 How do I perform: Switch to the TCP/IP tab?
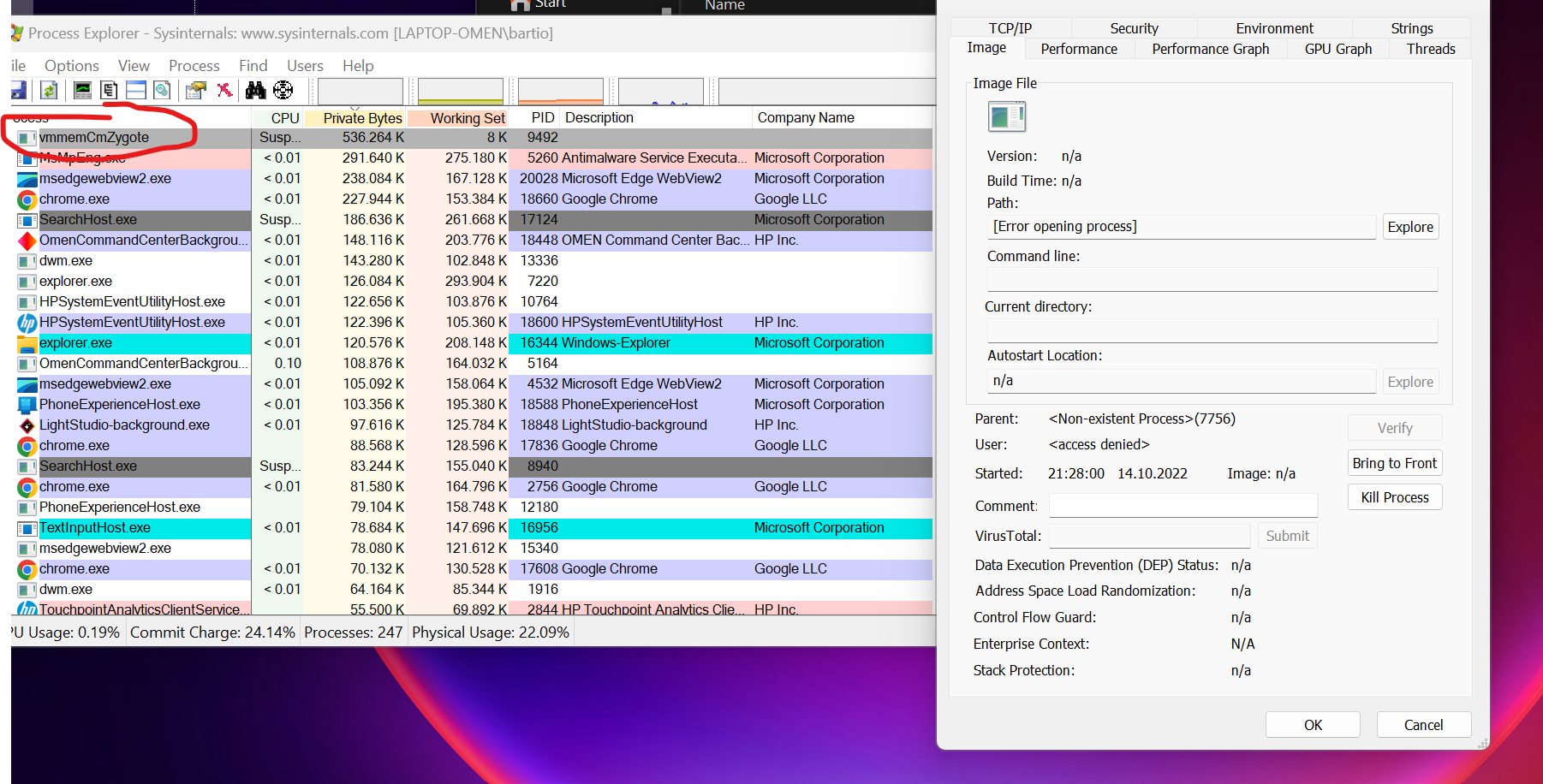(x=1010, y=28)
